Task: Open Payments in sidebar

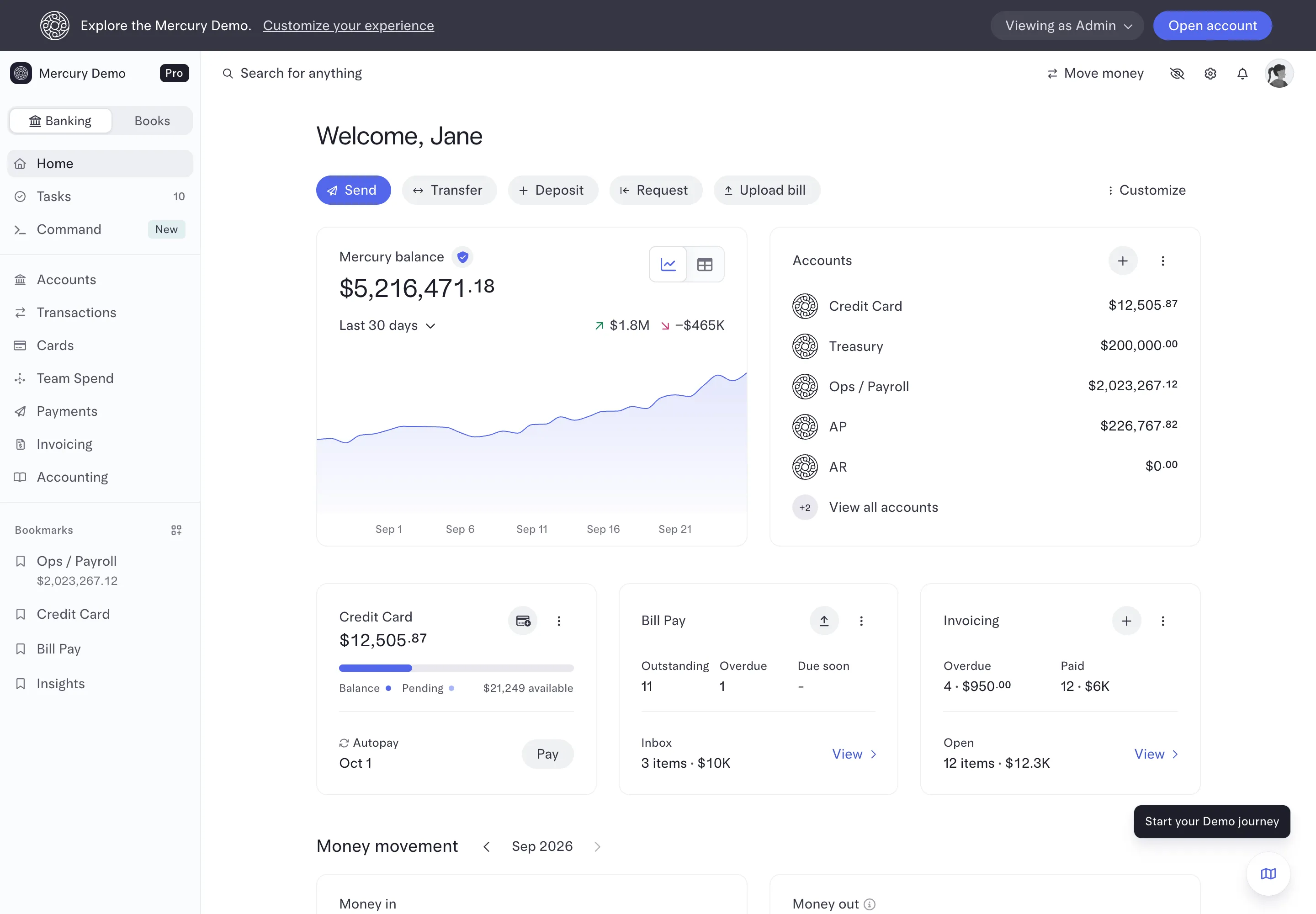Action: [x=100, y=411]
